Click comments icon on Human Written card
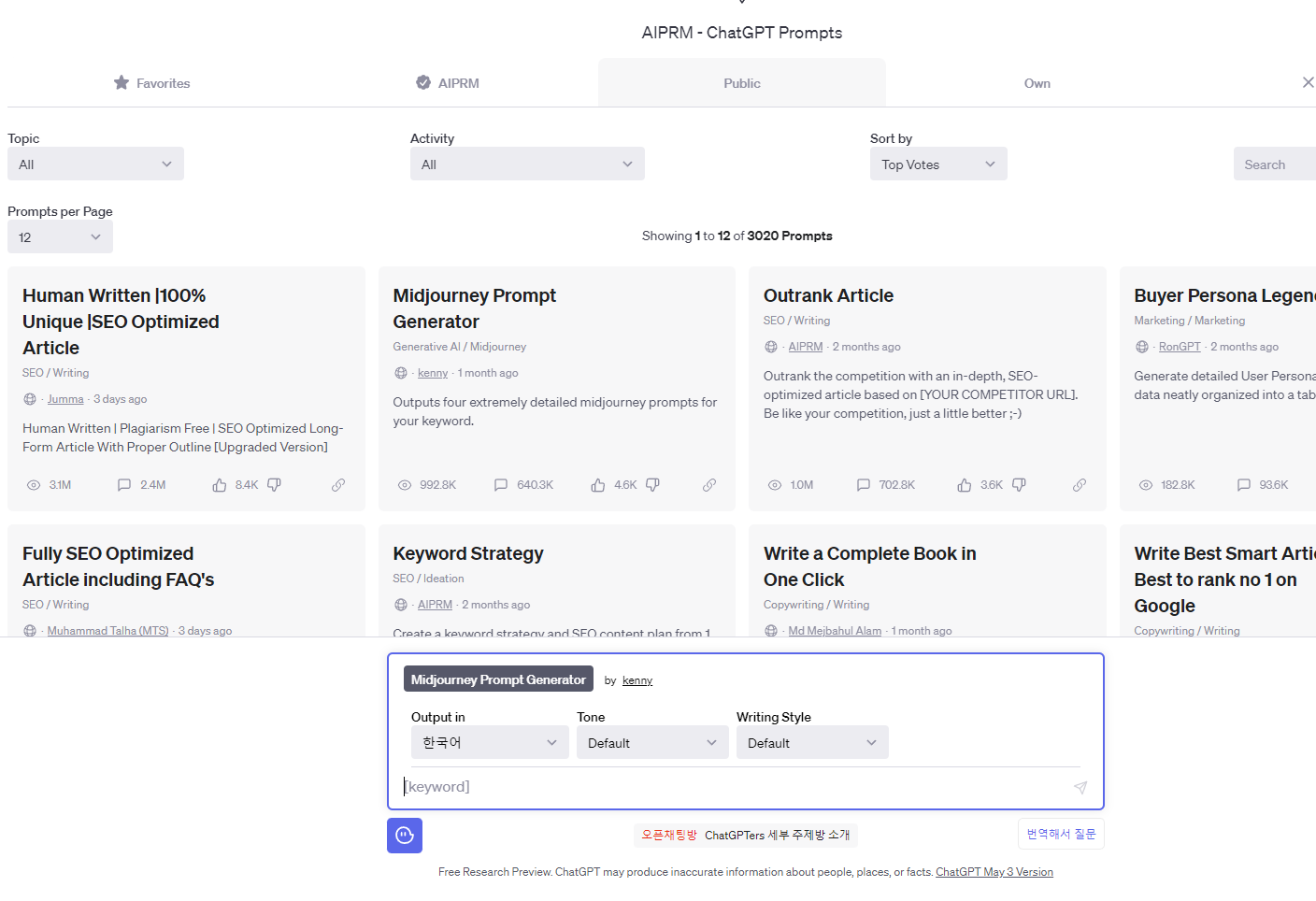 124,485
